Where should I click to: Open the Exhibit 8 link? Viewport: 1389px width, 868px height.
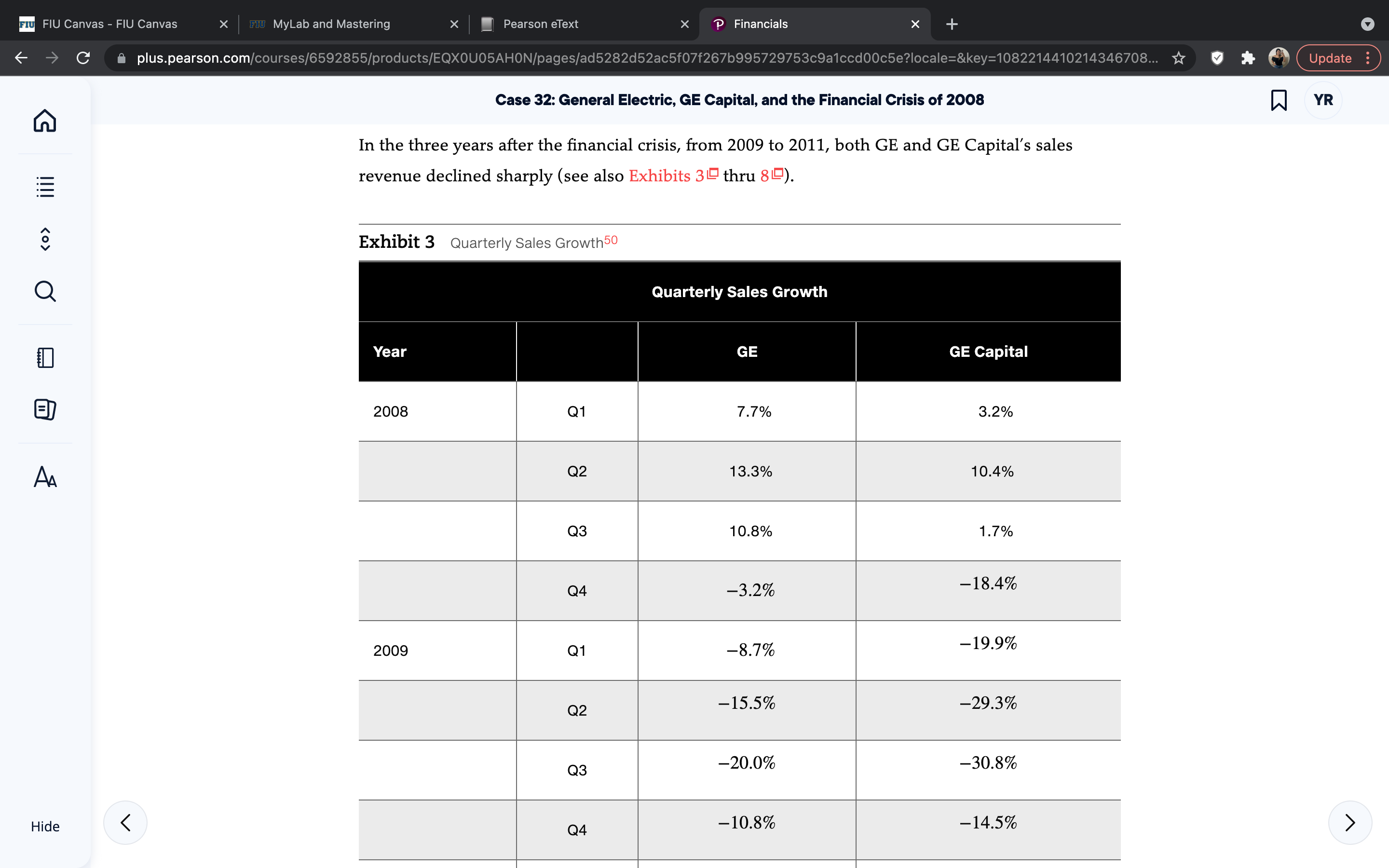[771, 175]
